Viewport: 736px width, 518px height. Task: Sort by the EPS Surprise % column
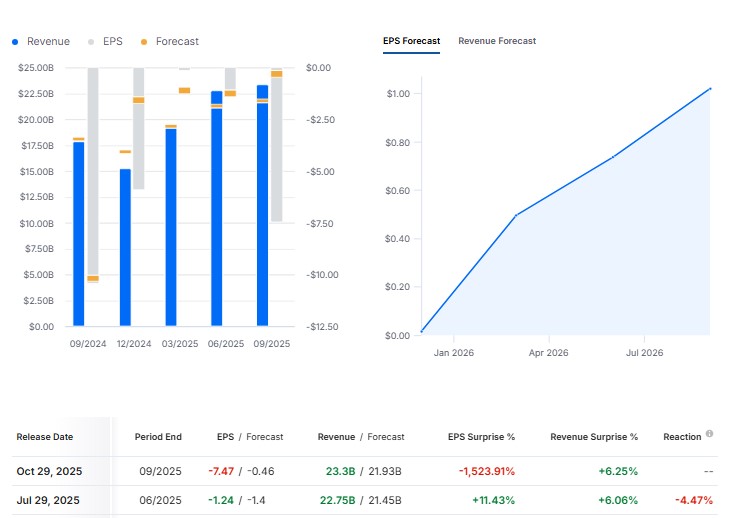click(x=481, y=437)
